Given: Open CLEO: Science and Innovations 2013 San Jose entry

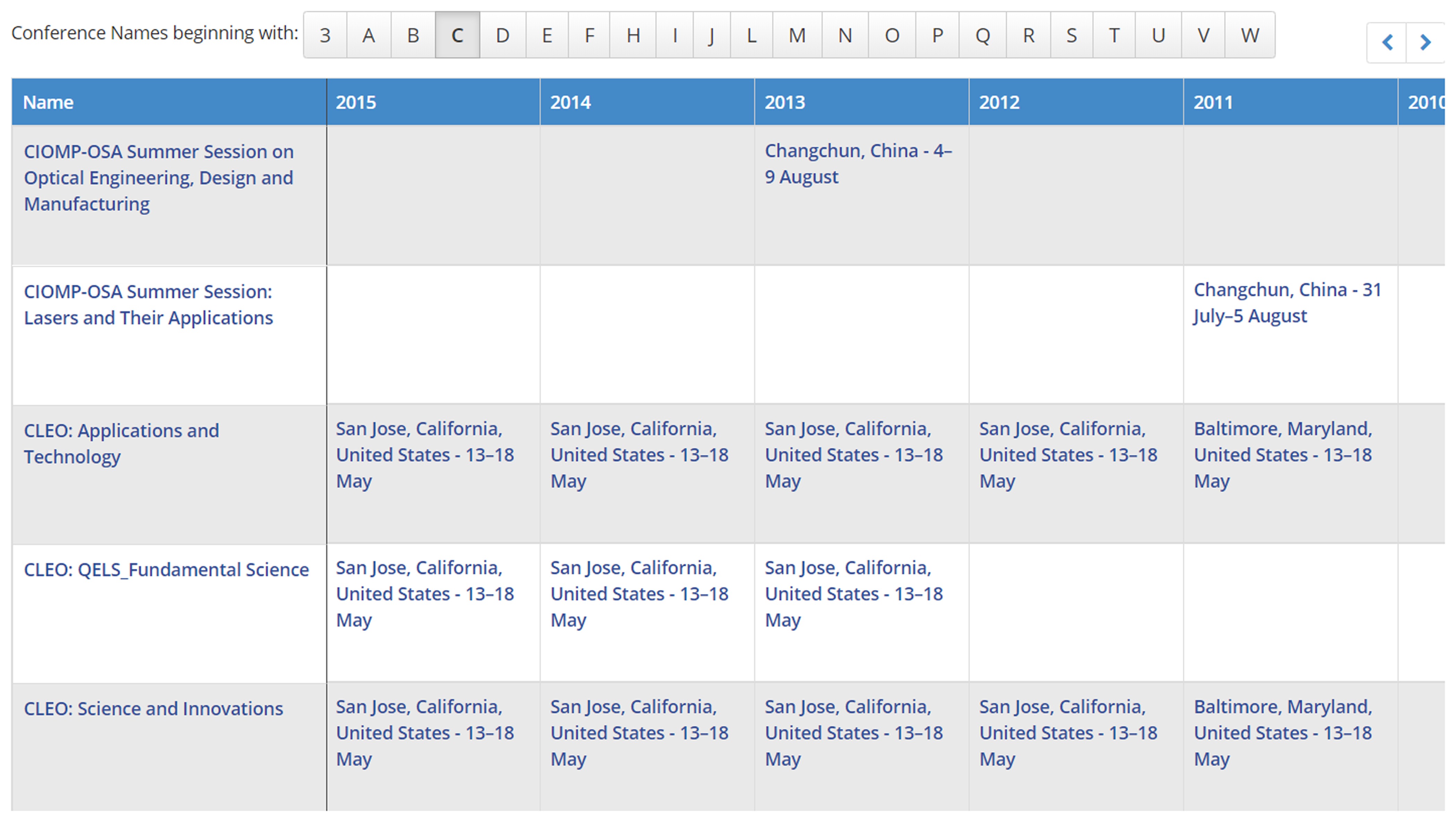Looking at the screenshot, I should coord(853,733).
